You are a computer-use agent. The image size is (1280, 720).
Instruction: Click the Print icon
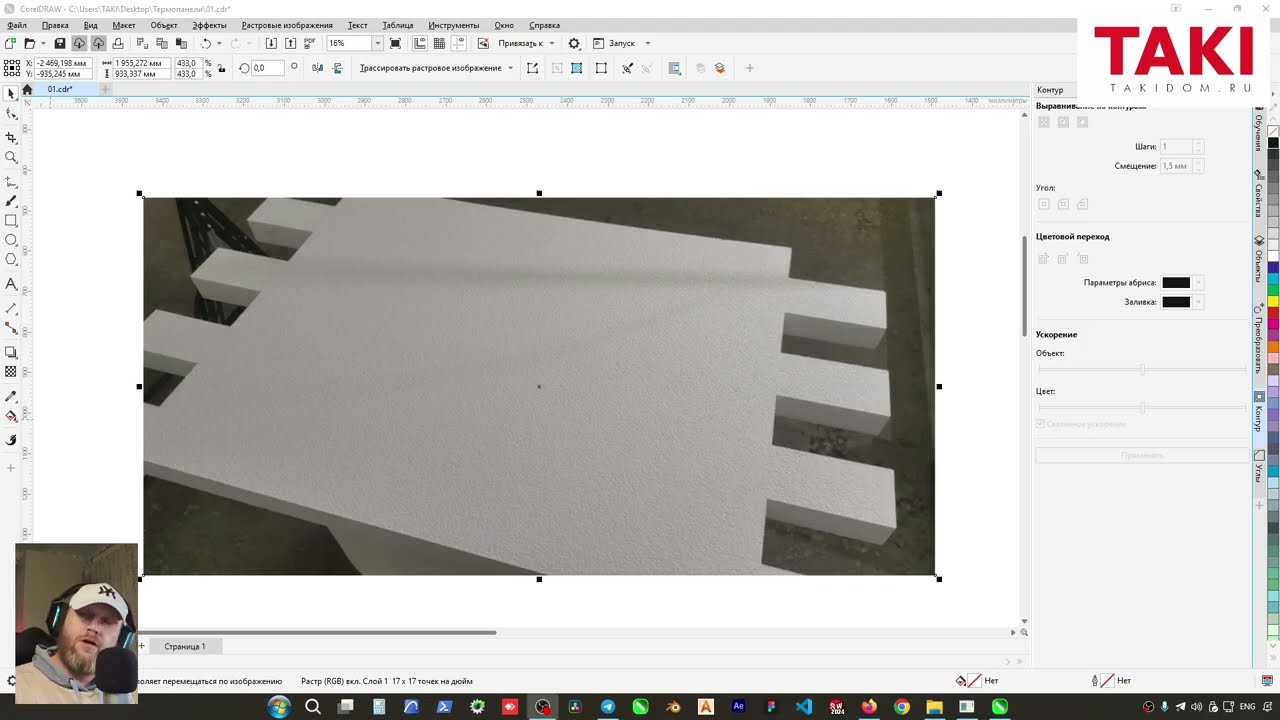click(118, 43)
